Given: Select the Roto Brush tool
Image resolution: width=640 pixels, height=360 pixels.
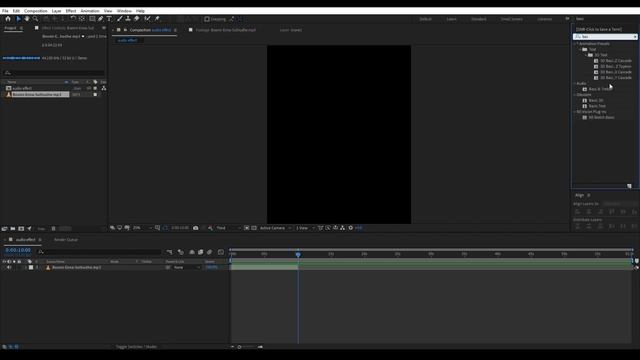Looking at the screenshot, I should tap(147, 19).
